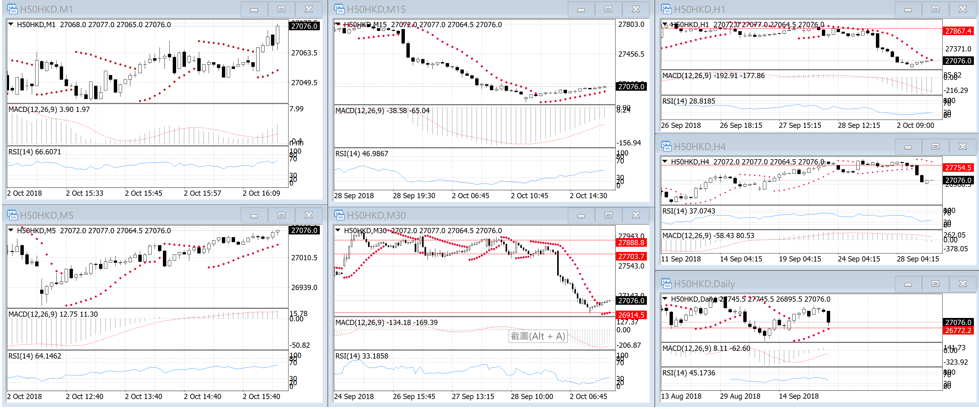
Task: Close the H50HKD,H4 chart window
Action: click(x=963, y=146)
